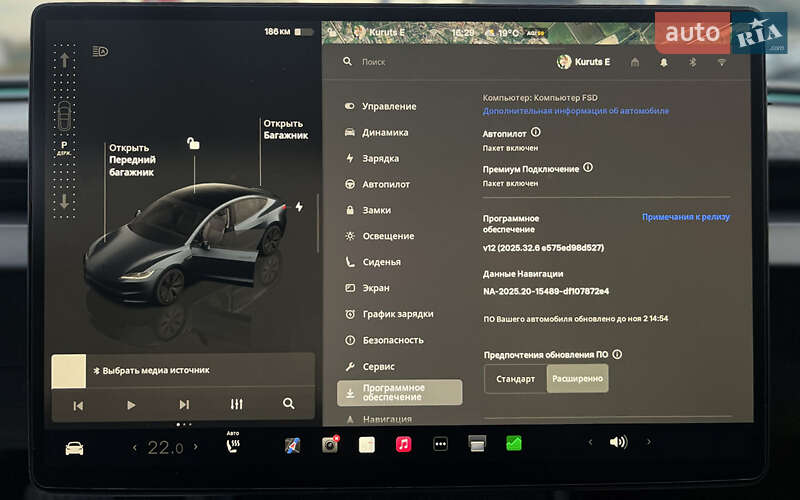Skip to next track

point(184,405)
